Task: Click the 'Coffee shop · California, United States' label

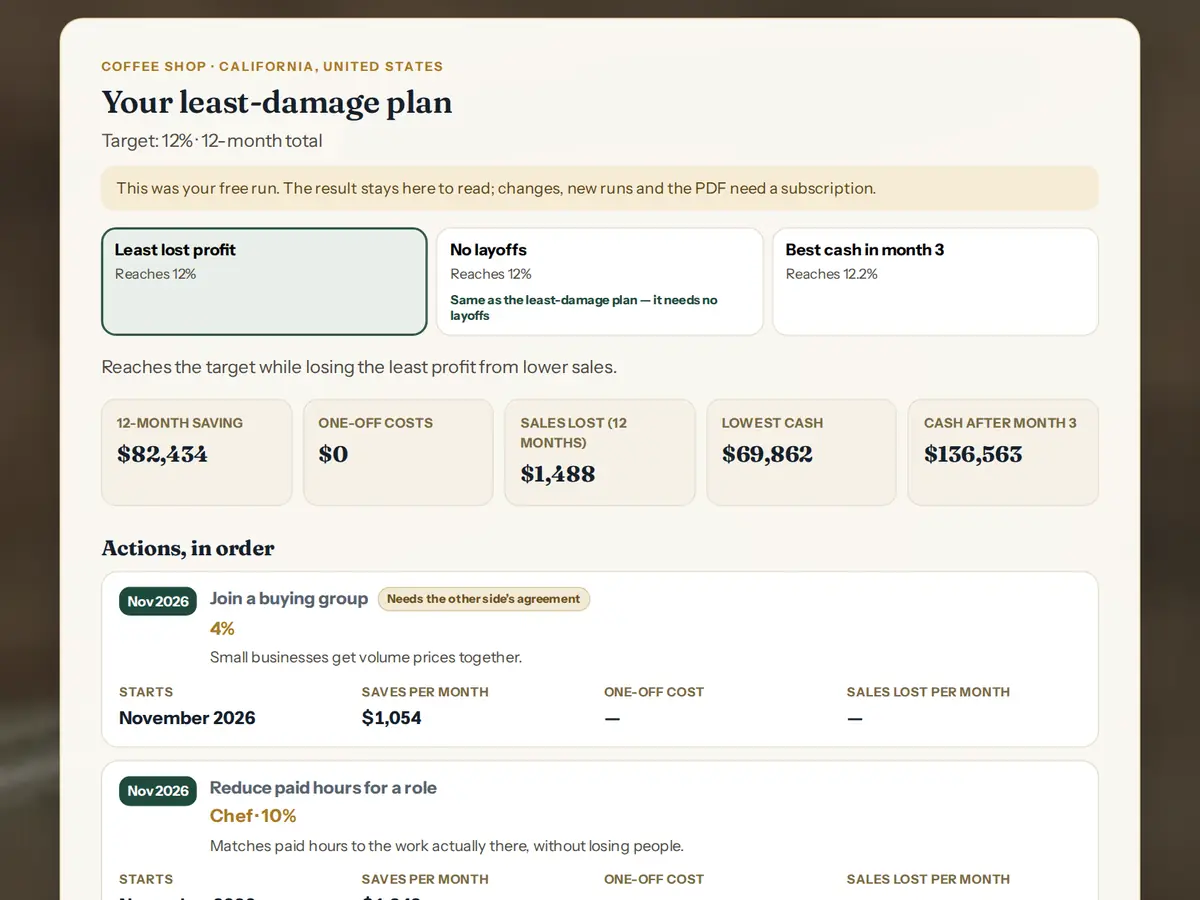Action: (x=272, y=67)
